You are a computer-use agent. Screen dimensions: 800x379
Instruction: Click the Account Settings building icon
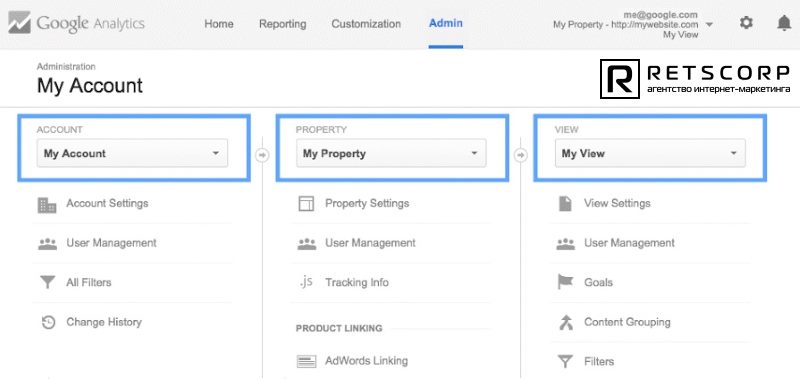[47, 205]
